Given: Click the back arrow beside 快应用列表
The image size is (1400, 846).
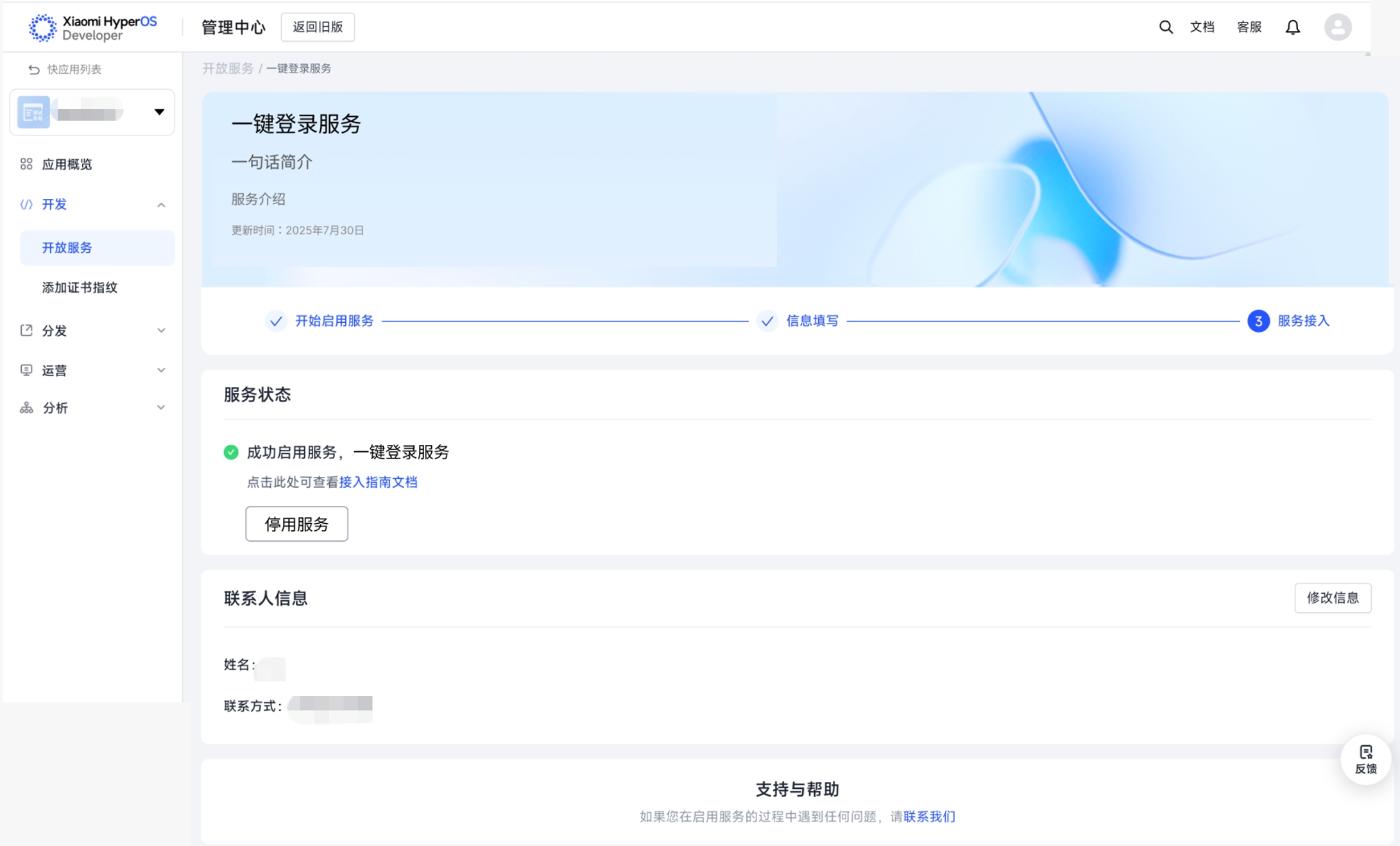Looking at the screenshot, I should coord(34,69).
